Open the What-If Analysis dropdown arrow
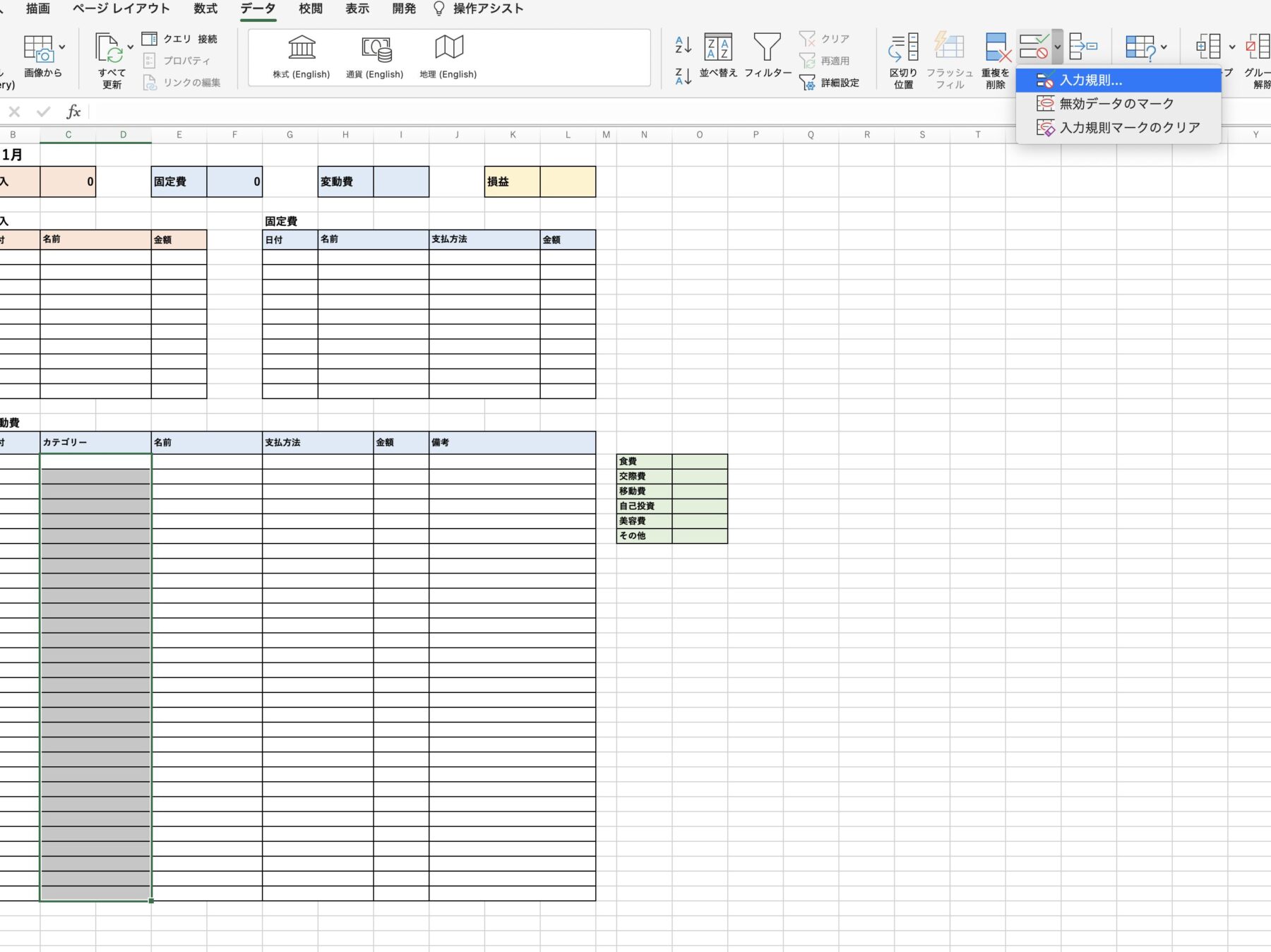Image resolution: width=1271 pixels, height=952 pixels. coord(1164,47)
